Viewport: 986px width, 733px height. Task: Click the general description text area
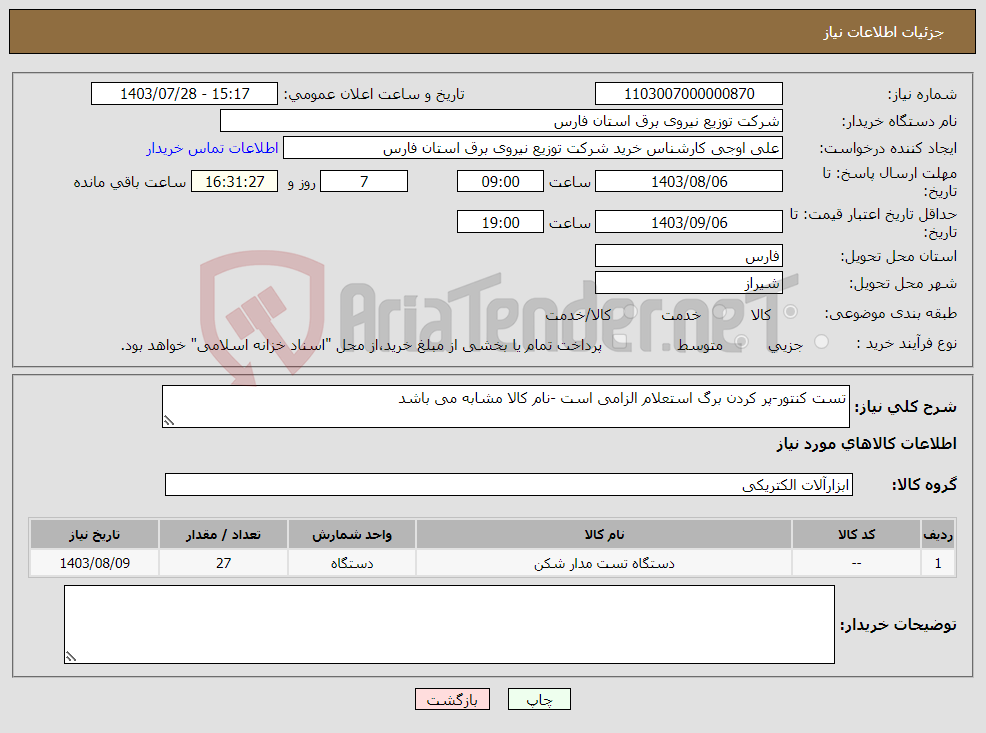click(x=506, y=407)
